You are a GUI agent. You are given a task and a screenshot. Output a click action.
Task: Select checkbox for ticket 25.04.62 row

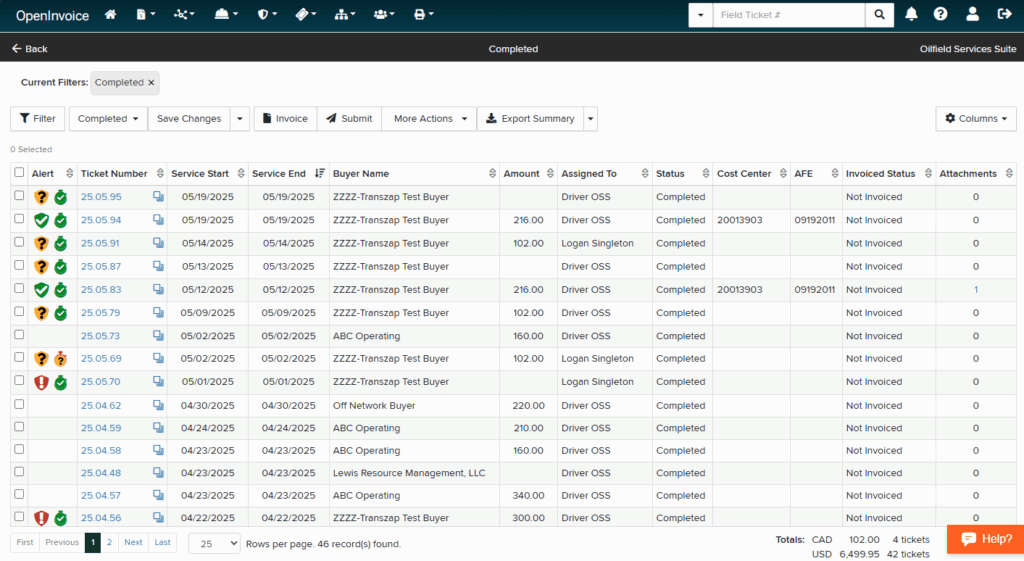(19, 405)
